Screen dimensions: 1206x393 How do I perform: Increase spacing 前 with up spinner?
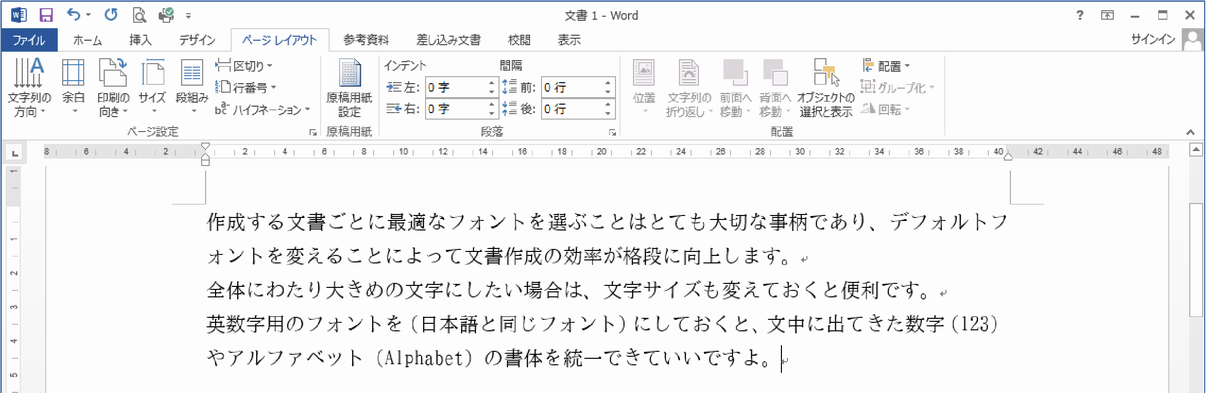coord(608,83)
